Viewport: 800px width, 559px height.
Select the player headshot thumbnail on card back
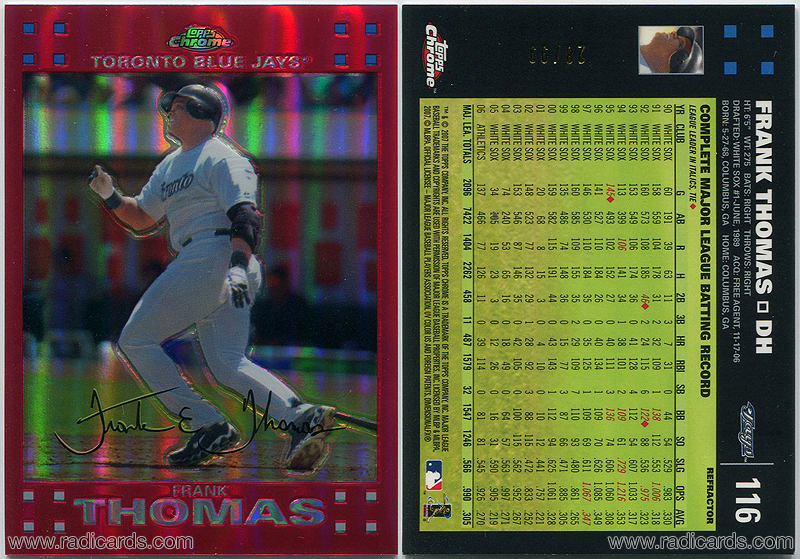point(671,50)
